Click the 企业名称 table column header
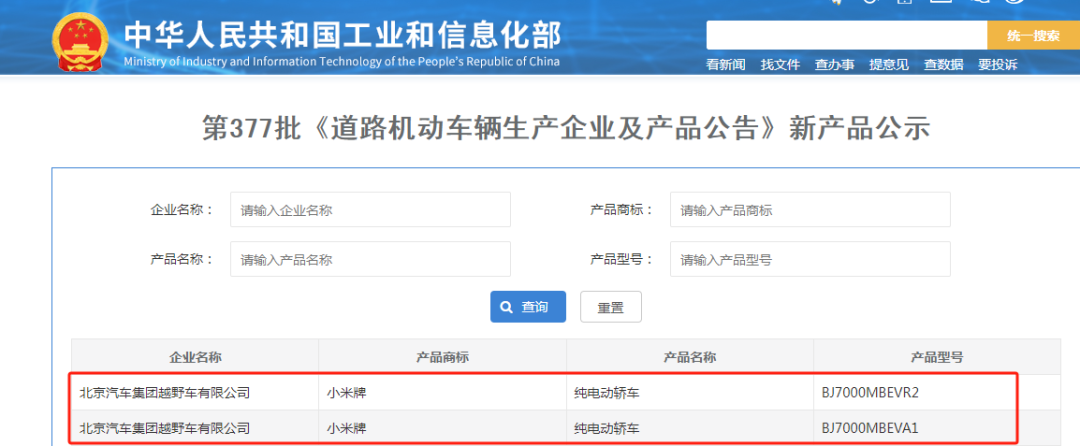 (x=195, y=357)
